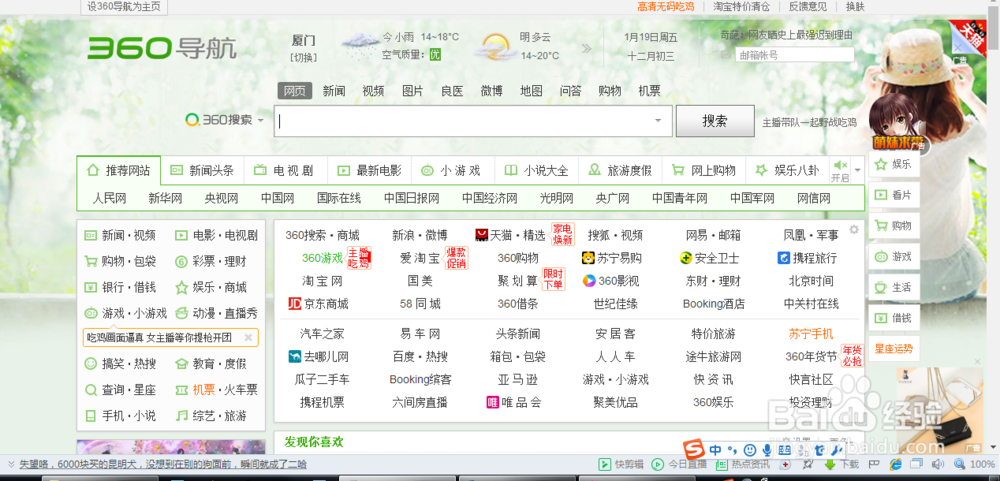The image size is (1000, 481).
Task: Open the 淘宝网 link
Action: pos(322,281)
